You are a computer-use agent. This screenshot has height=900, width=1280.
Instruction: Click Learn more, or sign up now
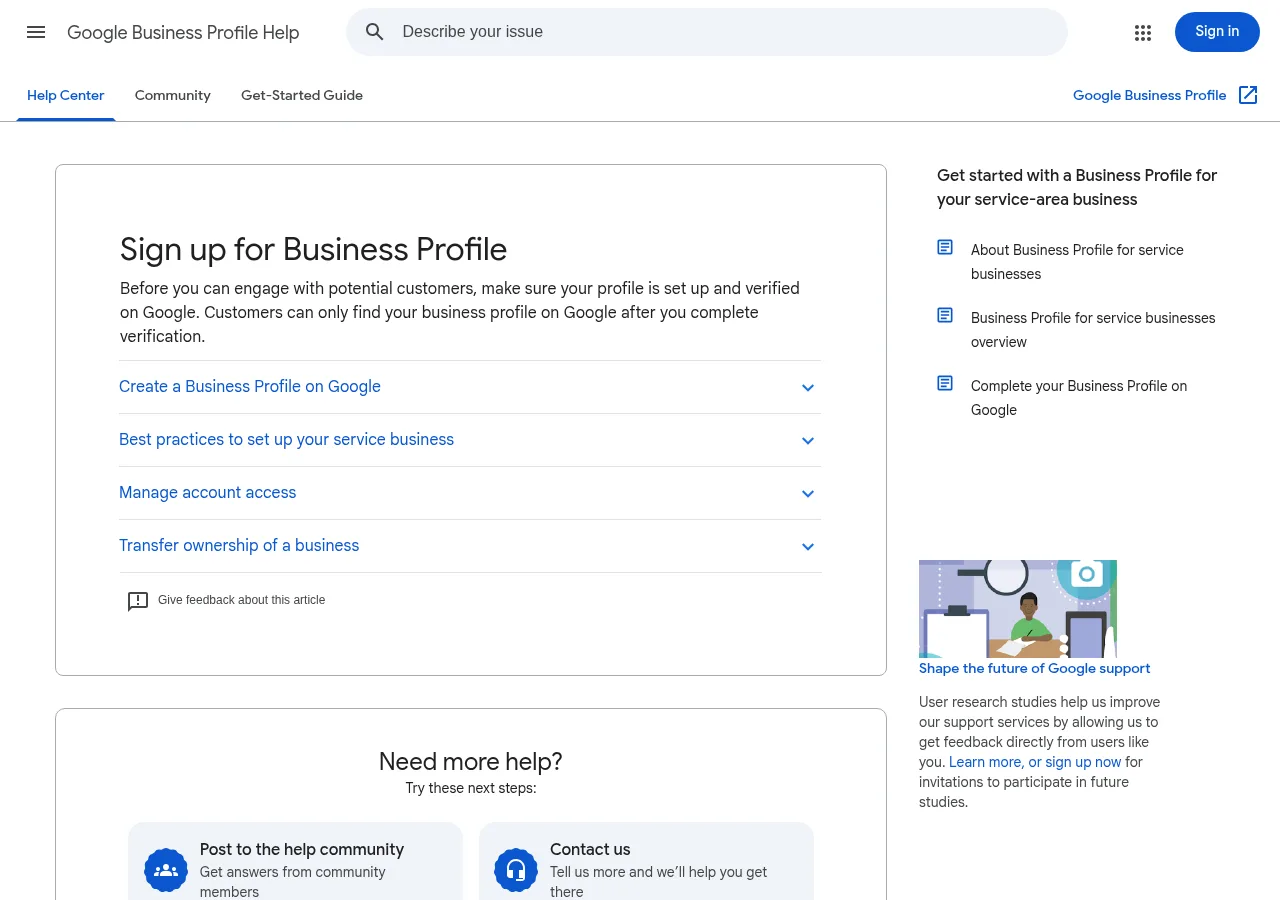[x=1035, y=762]
